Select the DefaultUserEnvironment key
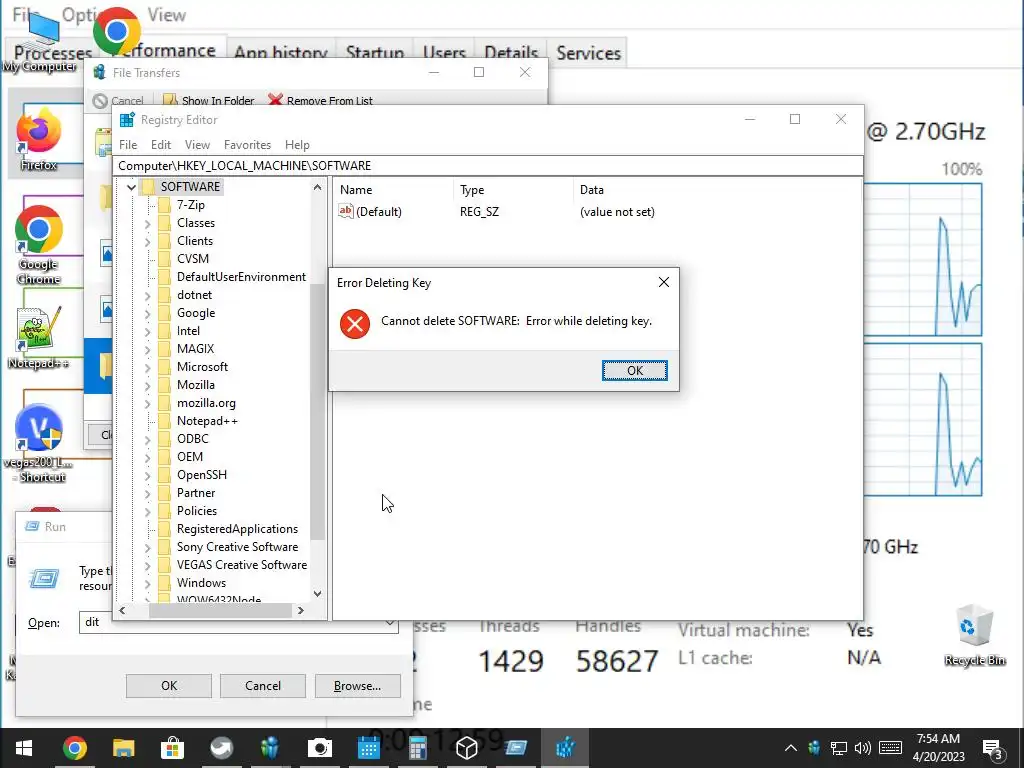Viewport: 1024px width, 768px height. 241,277
